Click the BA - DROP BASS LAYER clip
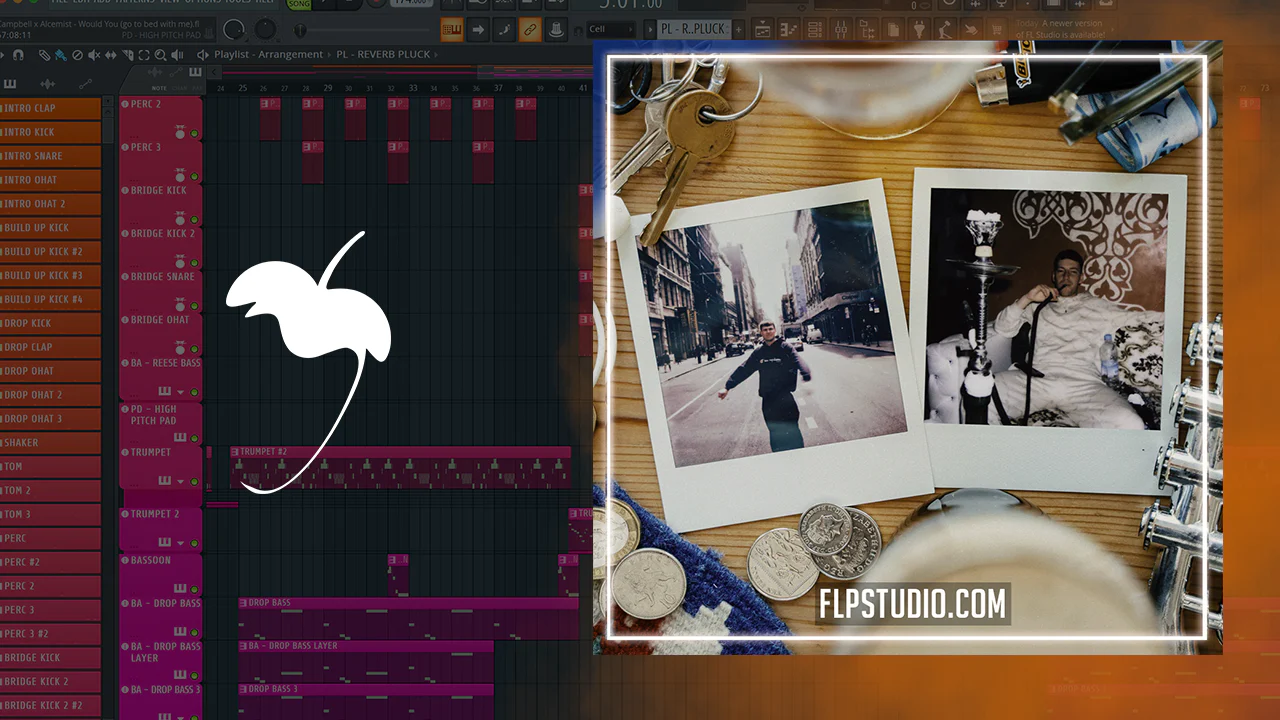Screen dimensions: 1280x720 click(x=366, y=662)
